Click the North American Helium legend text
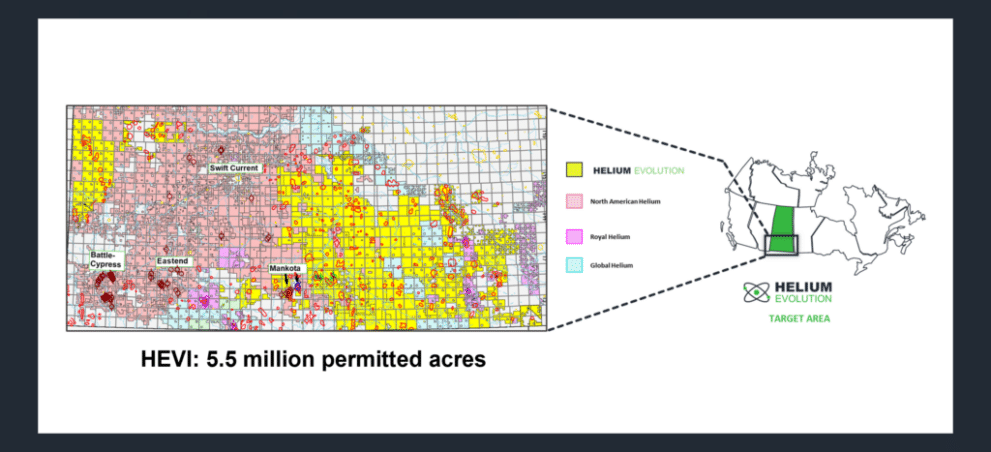The image size is (991, 452). click(x=628, y=202)
